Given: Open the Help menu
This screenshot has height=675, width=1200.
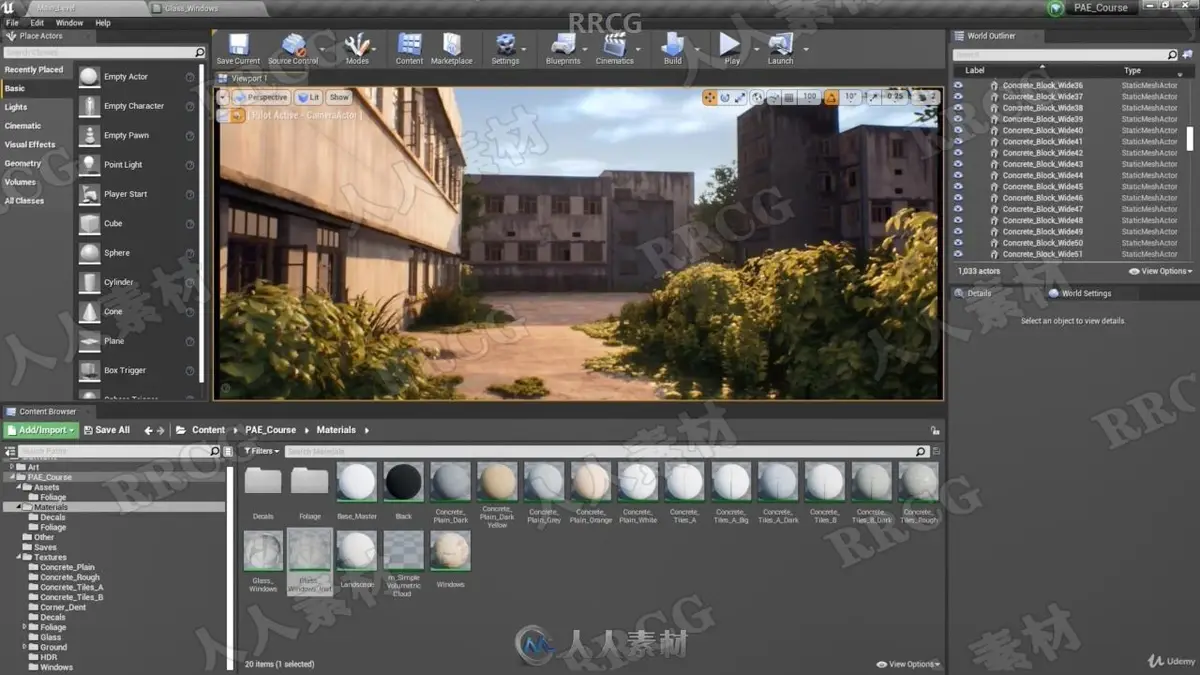Looking at the screenshot, I should pos(103,22).
